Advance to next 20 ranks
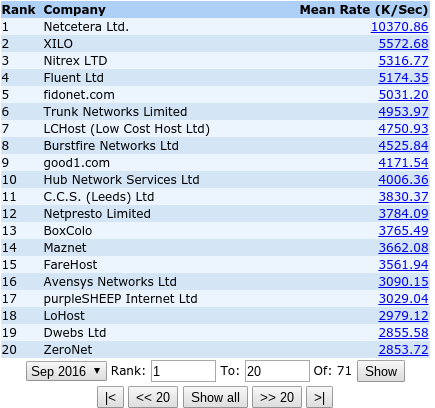The width and height of the screenshot is (435, 408). 277,397
